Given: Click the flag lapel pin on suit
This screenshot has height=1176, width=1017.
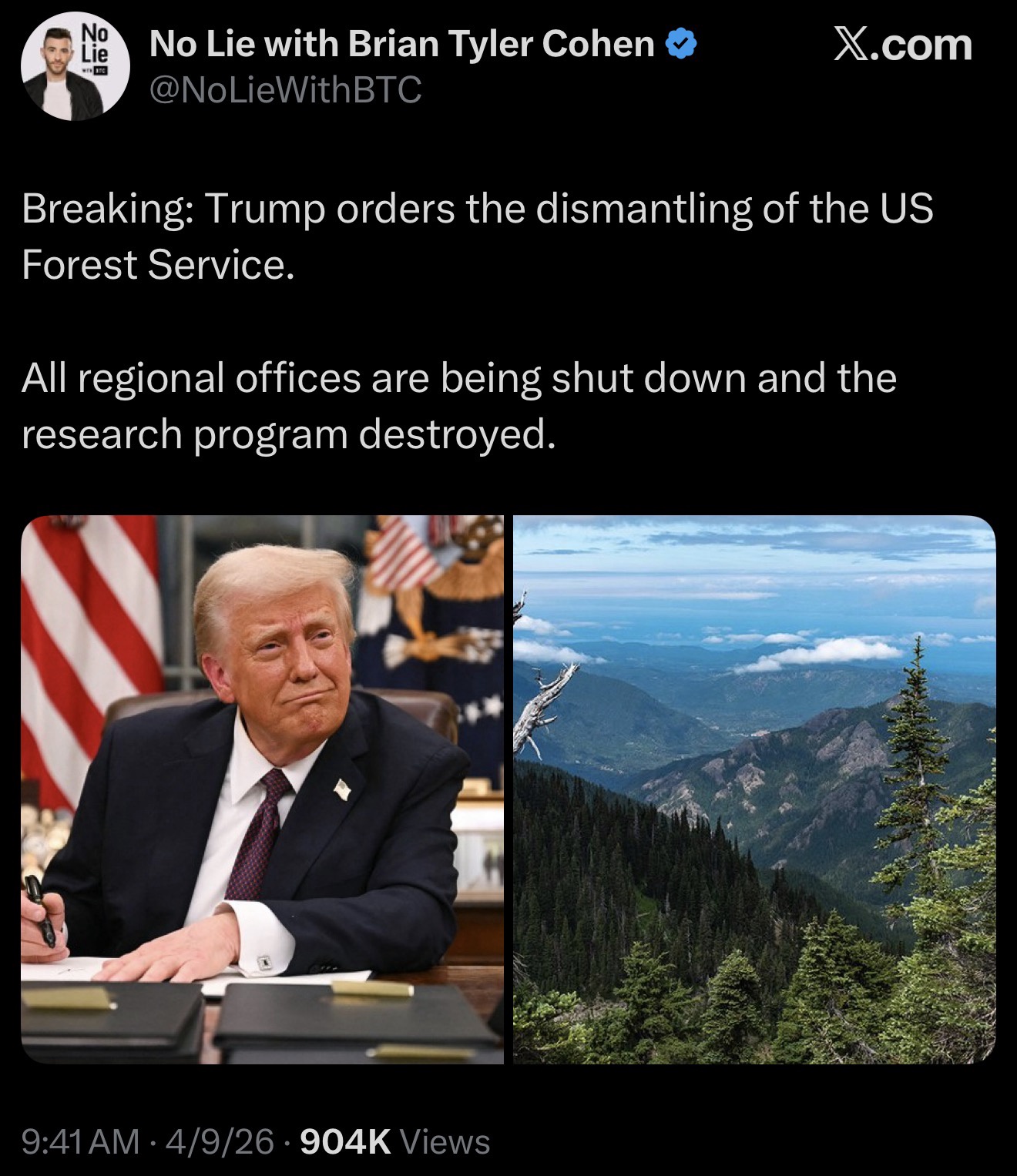Looking at the screenshot, I should pos(342,788).
